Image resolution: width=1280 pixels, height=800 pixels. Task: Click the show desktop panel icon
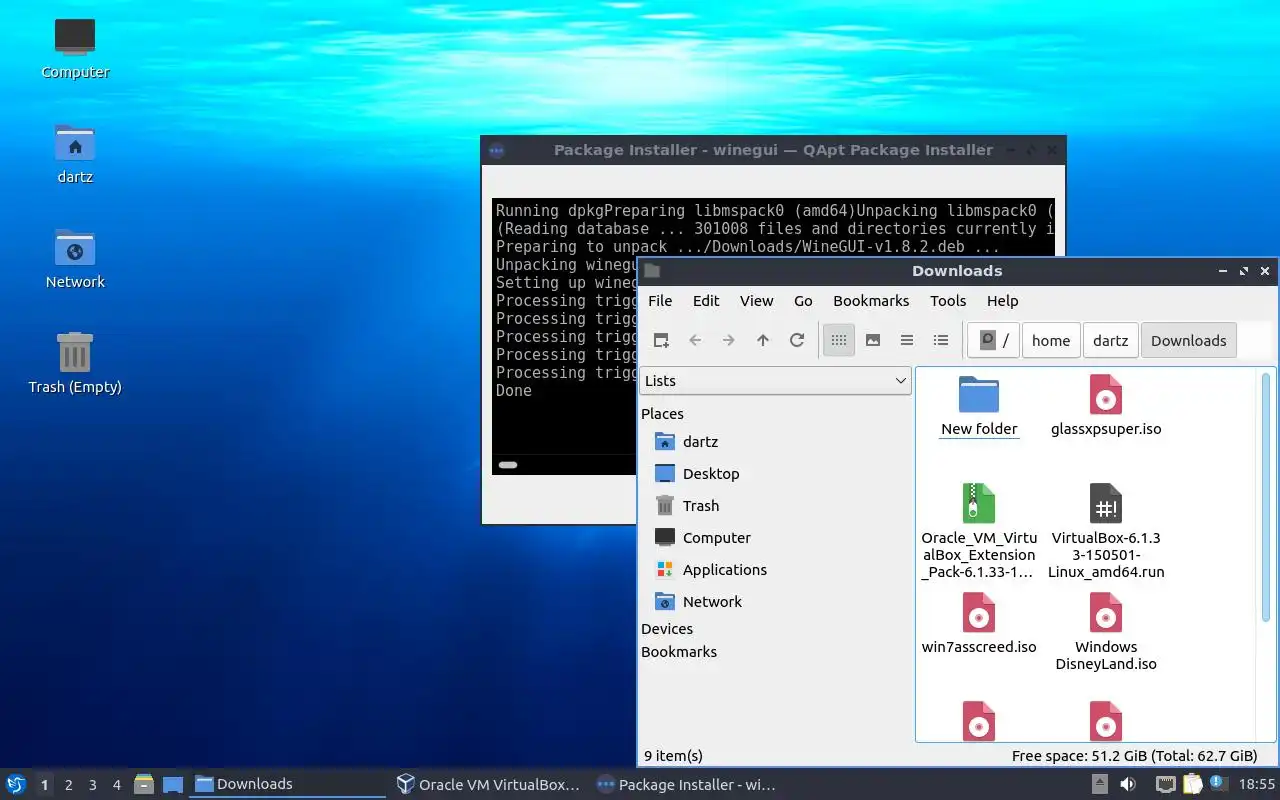172,784
